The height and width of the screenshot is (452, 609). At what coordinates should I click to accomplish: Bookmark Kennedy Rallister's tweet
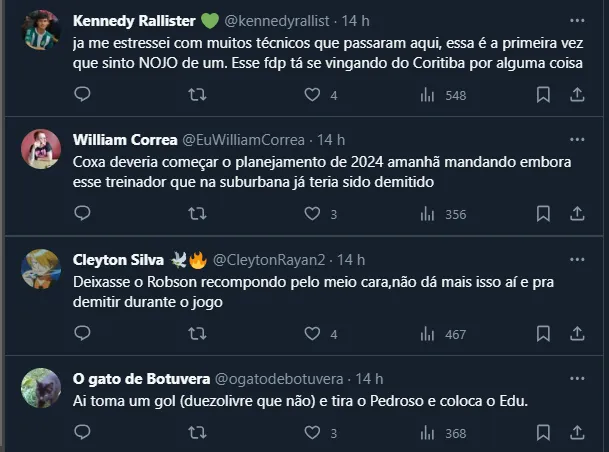pos(543,95)
